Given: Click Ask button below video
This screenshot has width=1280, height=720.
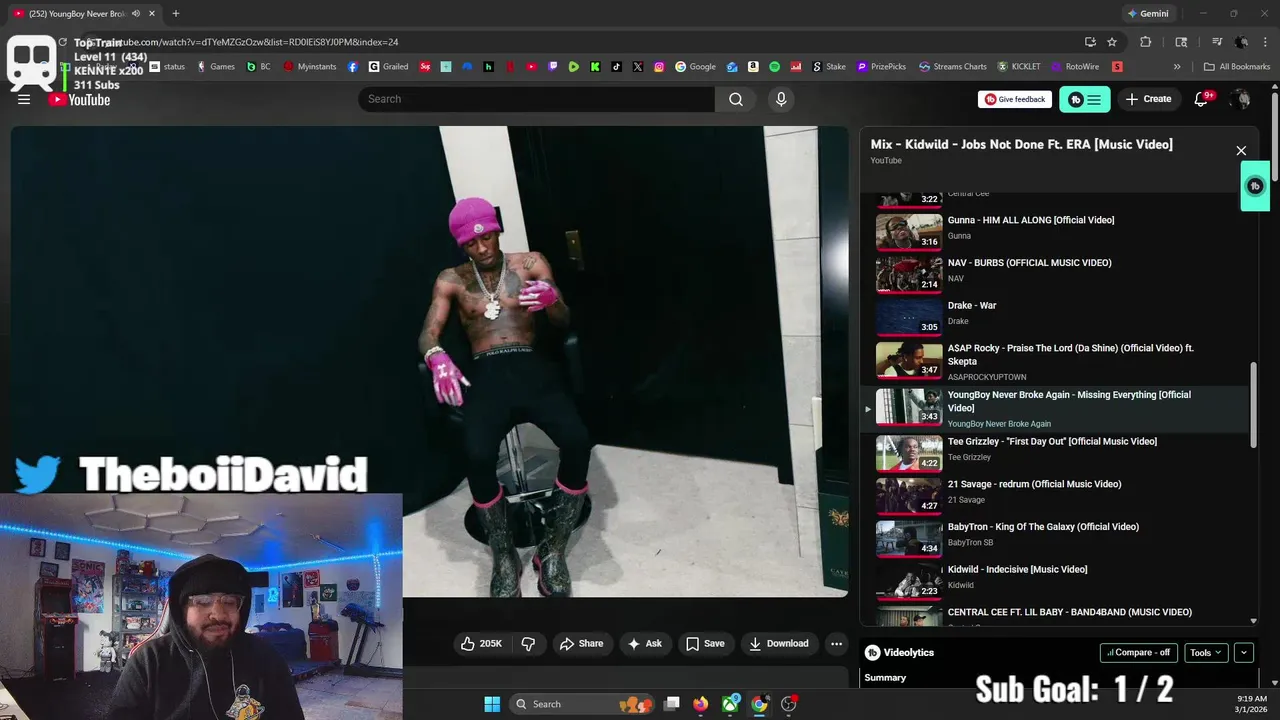Looking at the screenshot, I should [x=645, y=643].
